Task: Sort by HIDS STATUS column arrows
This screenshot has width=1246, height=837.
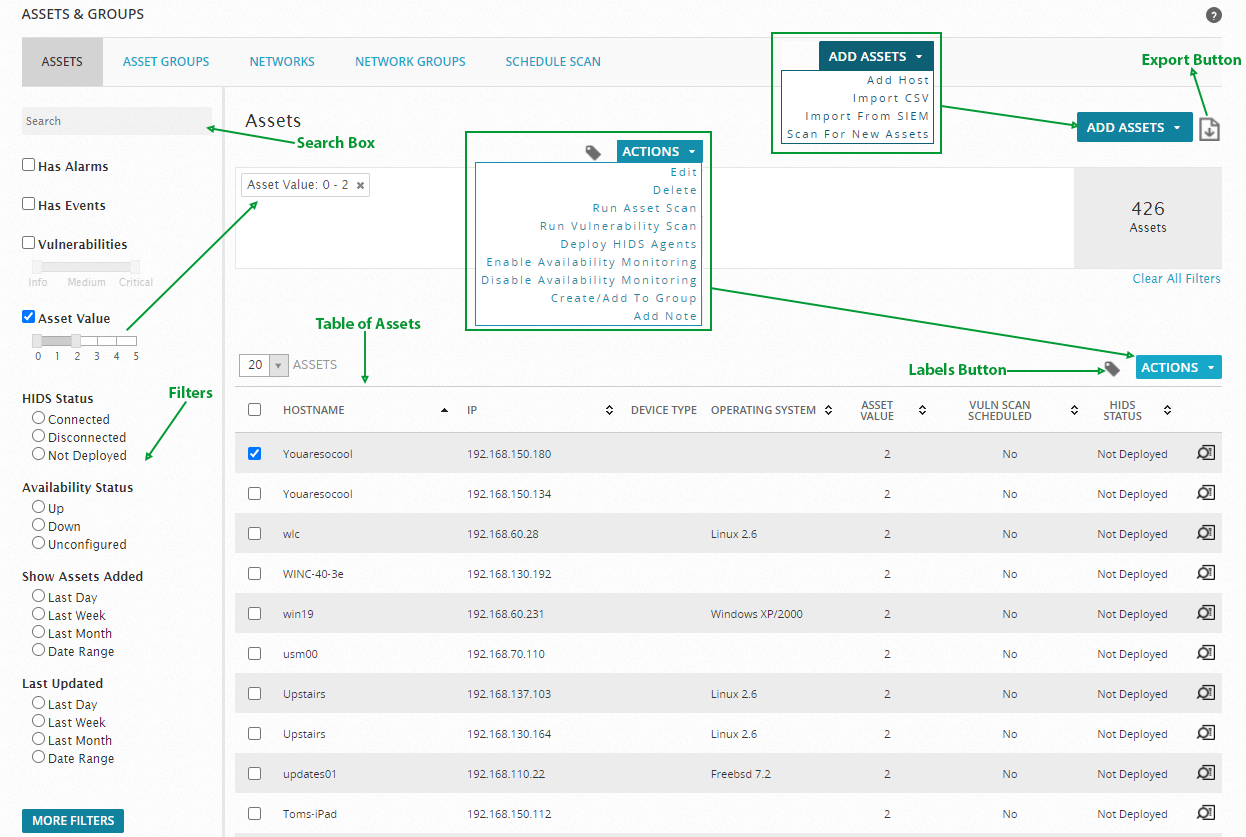Action: click(1167, 410)
